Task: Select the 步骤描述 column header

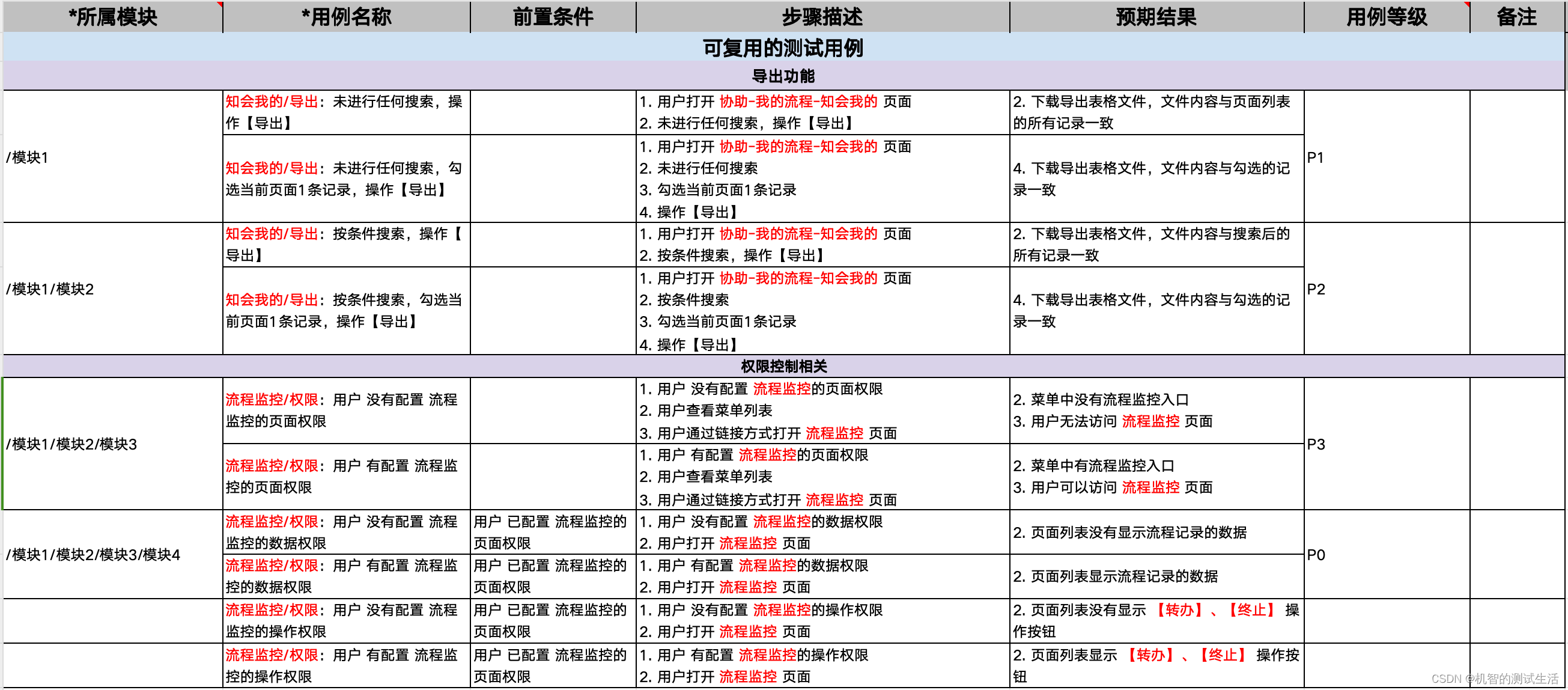Action: pos(822,17)
